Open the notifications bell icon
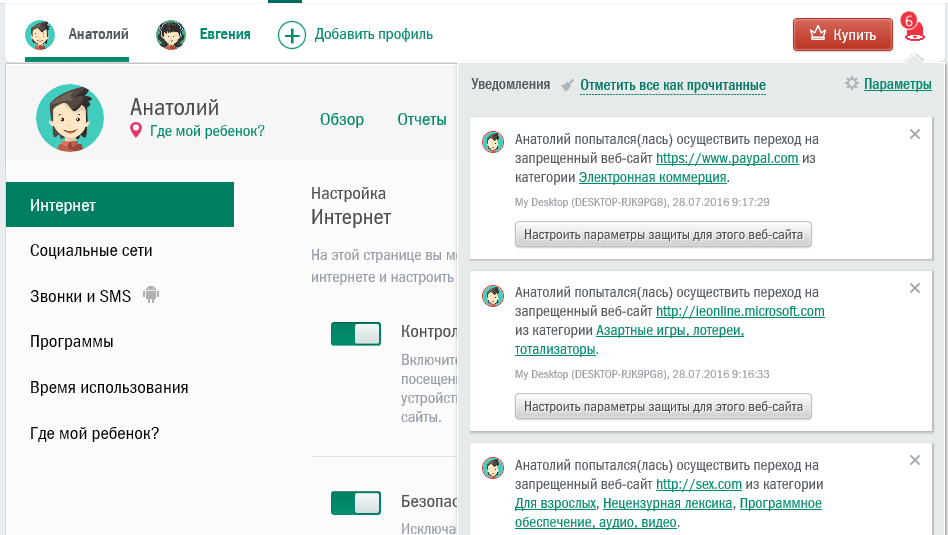 click(x=914, y=29)
